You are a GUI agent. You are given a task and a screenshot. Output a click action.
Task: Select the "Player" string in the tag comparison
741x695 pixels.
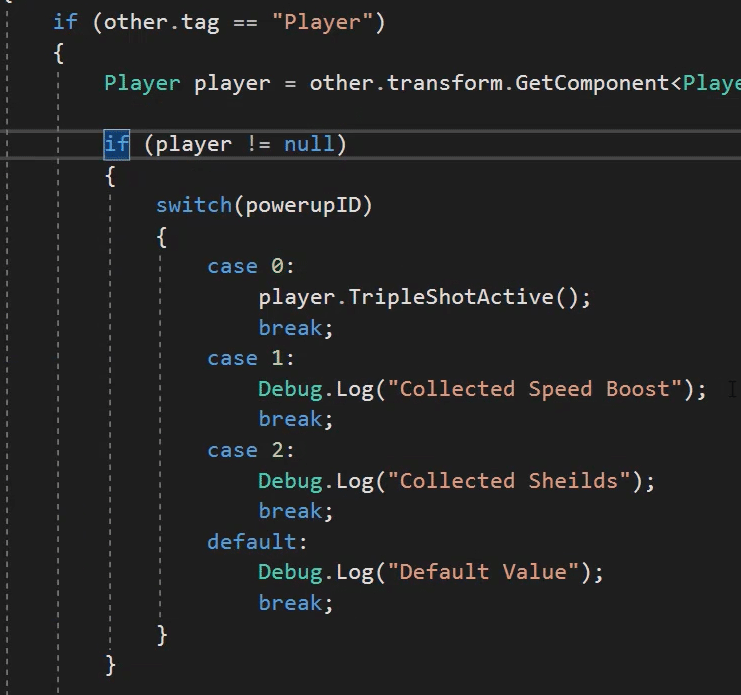[323, 22]
